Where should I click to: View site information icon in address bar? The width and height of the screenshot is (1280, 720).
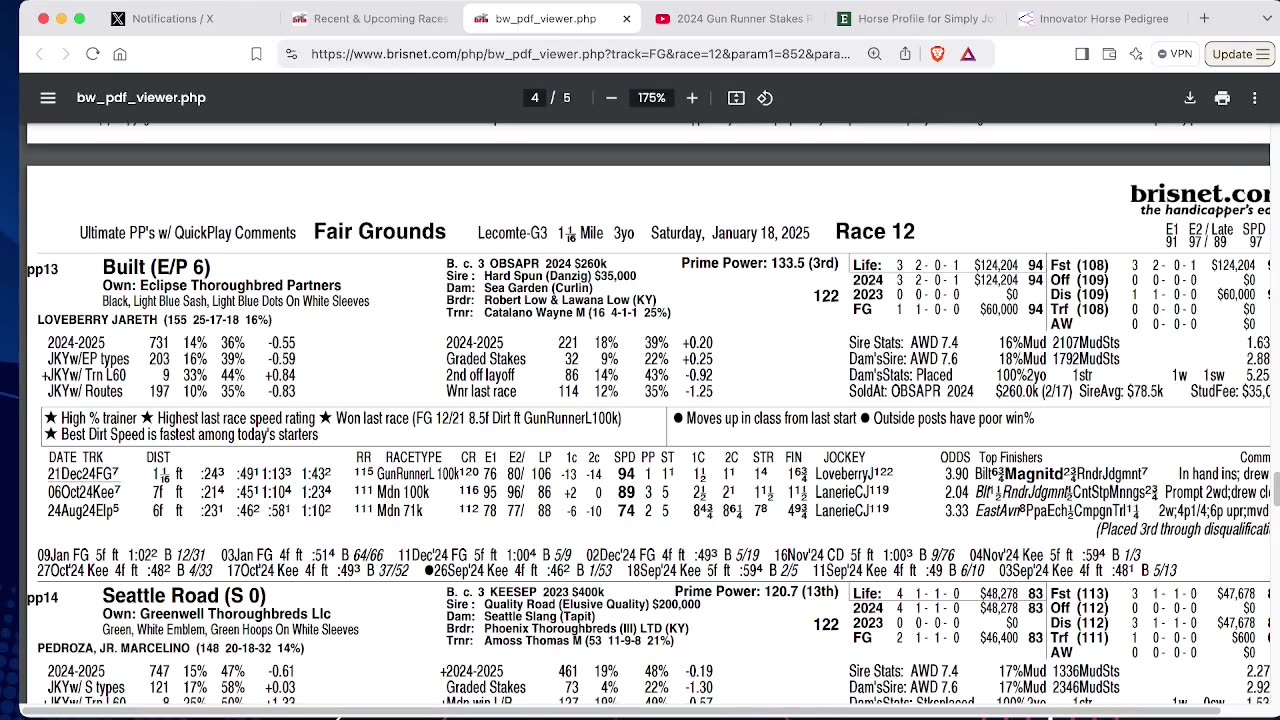click(x=291, y=54)
